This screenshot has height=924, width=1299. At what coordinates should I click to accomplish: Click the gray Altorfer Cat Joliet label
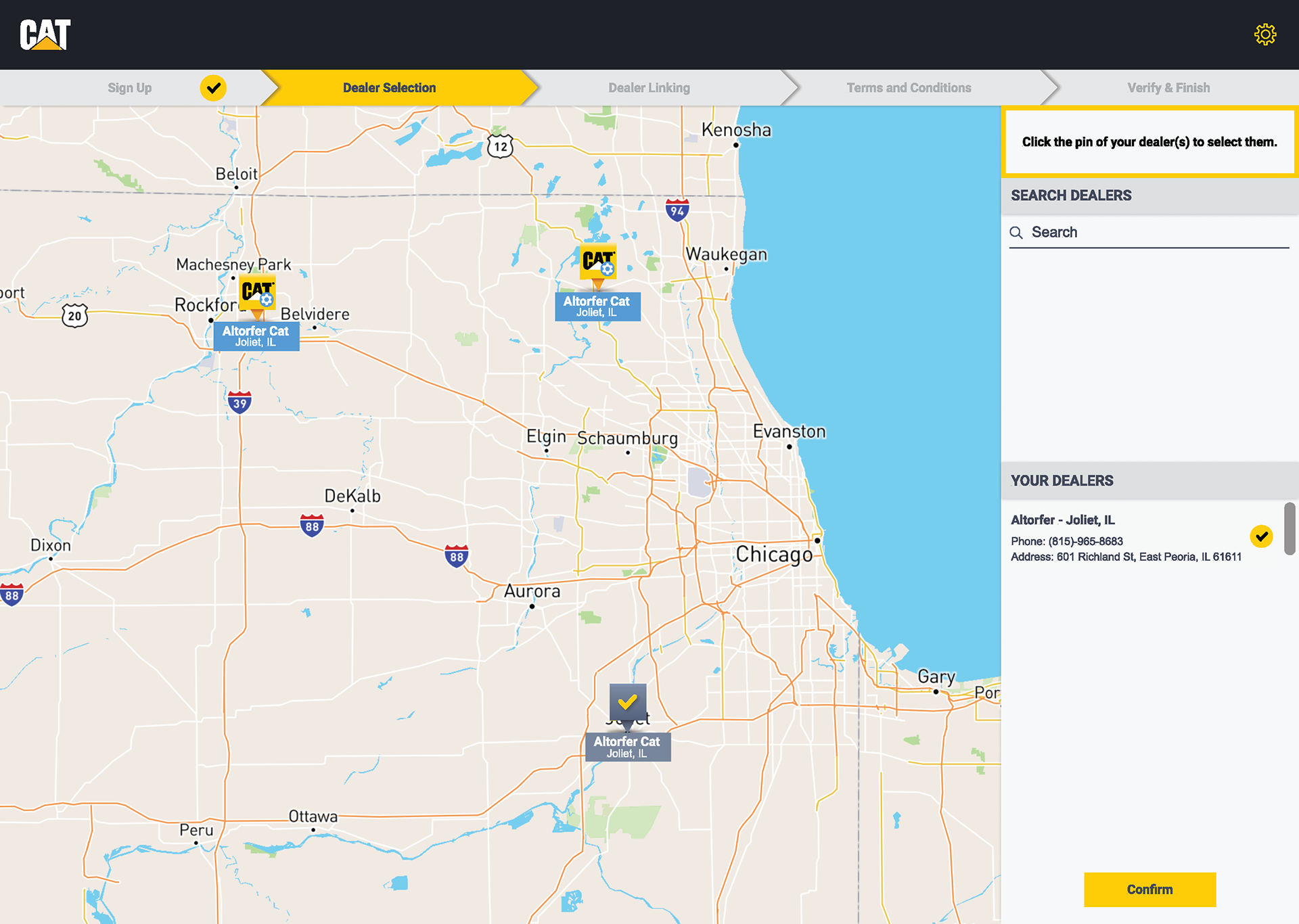pos(628,747)
